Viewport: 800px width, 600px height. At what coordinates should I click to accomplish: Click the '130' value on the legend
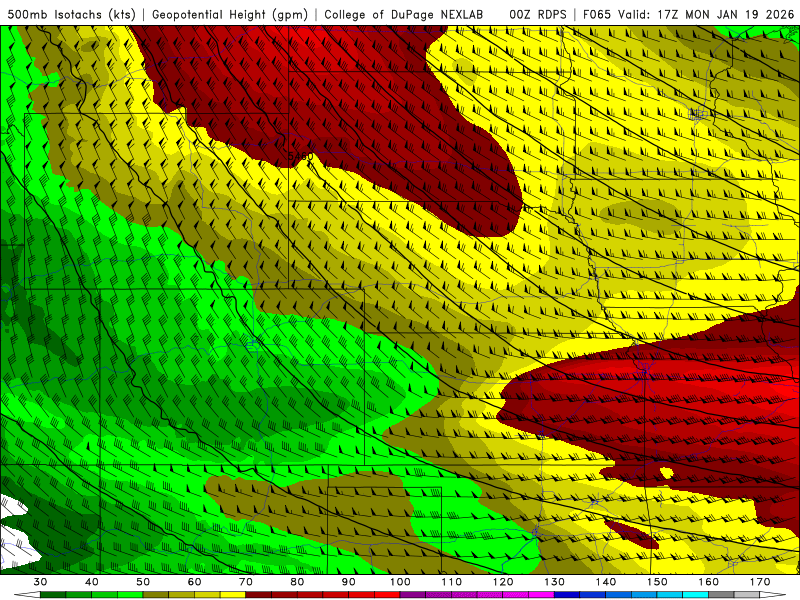[554, 582]
